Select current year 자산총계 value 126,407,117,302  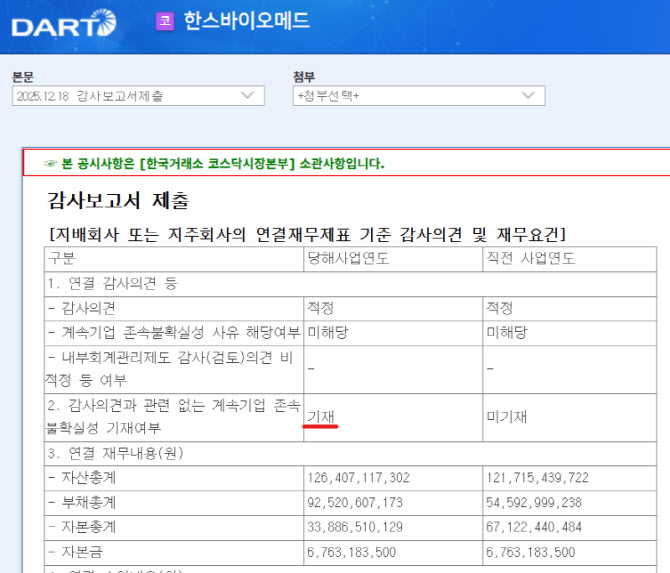pos(360,477)
